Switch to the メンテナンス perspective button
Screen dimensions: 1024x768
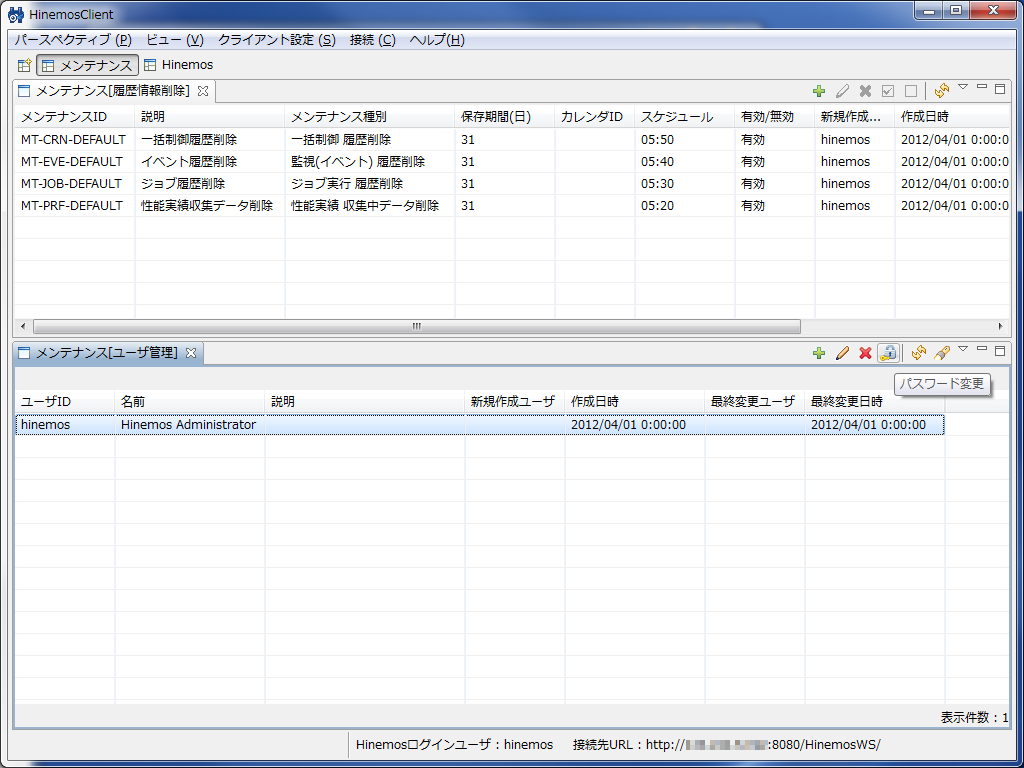click(x=88, y=65)
